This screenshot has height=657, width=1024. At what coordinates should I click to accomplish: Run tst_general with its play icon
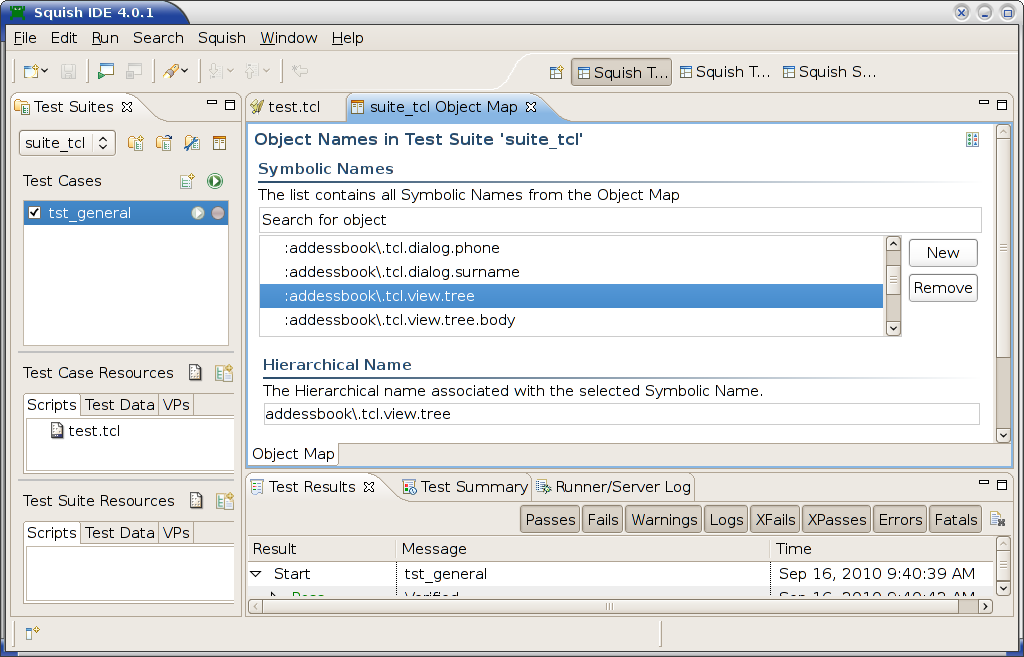[x=198, y=213]
